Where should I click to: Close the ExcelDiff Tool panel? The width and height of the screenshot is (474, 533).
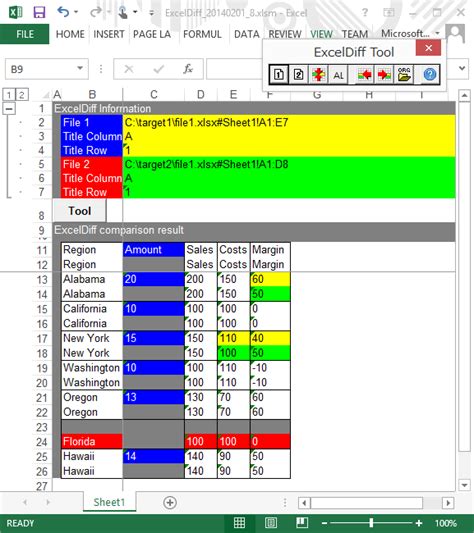tap(428, 48)
